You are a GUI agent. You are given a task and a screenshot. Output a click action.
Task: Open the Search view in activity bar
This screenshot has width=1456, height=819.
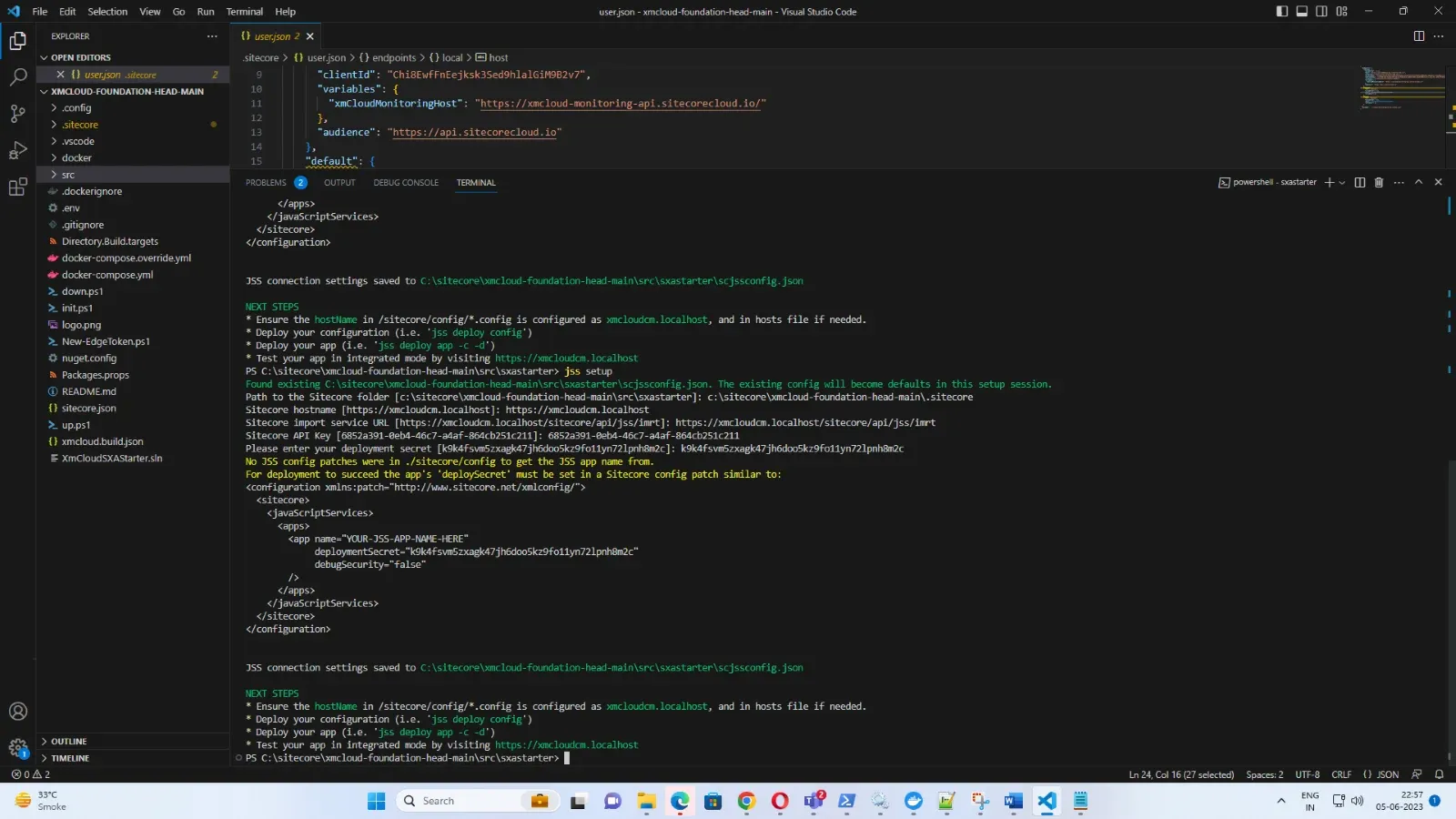[17, 77]
